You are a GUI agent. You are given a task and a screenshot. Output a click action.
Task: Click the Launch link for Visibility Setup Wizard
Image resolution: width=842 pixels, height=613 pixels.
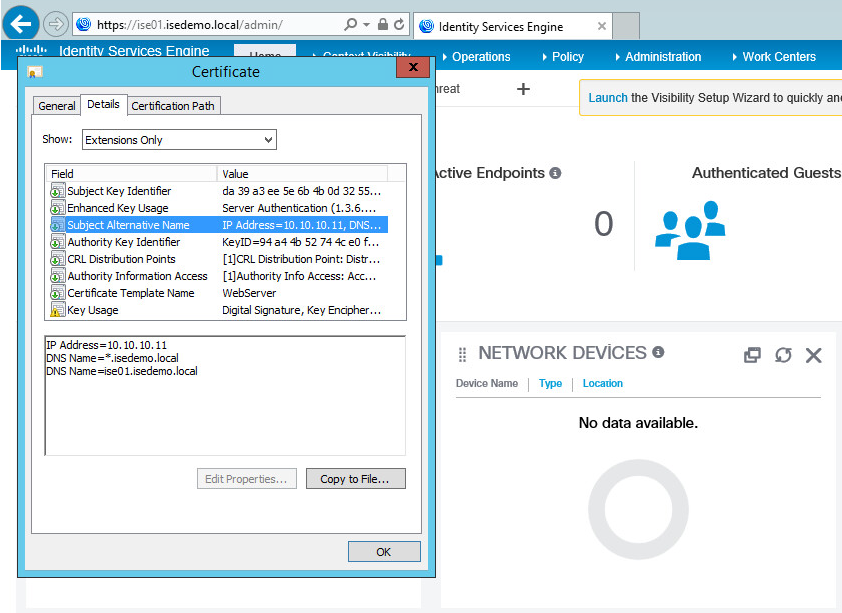[608, 98]
